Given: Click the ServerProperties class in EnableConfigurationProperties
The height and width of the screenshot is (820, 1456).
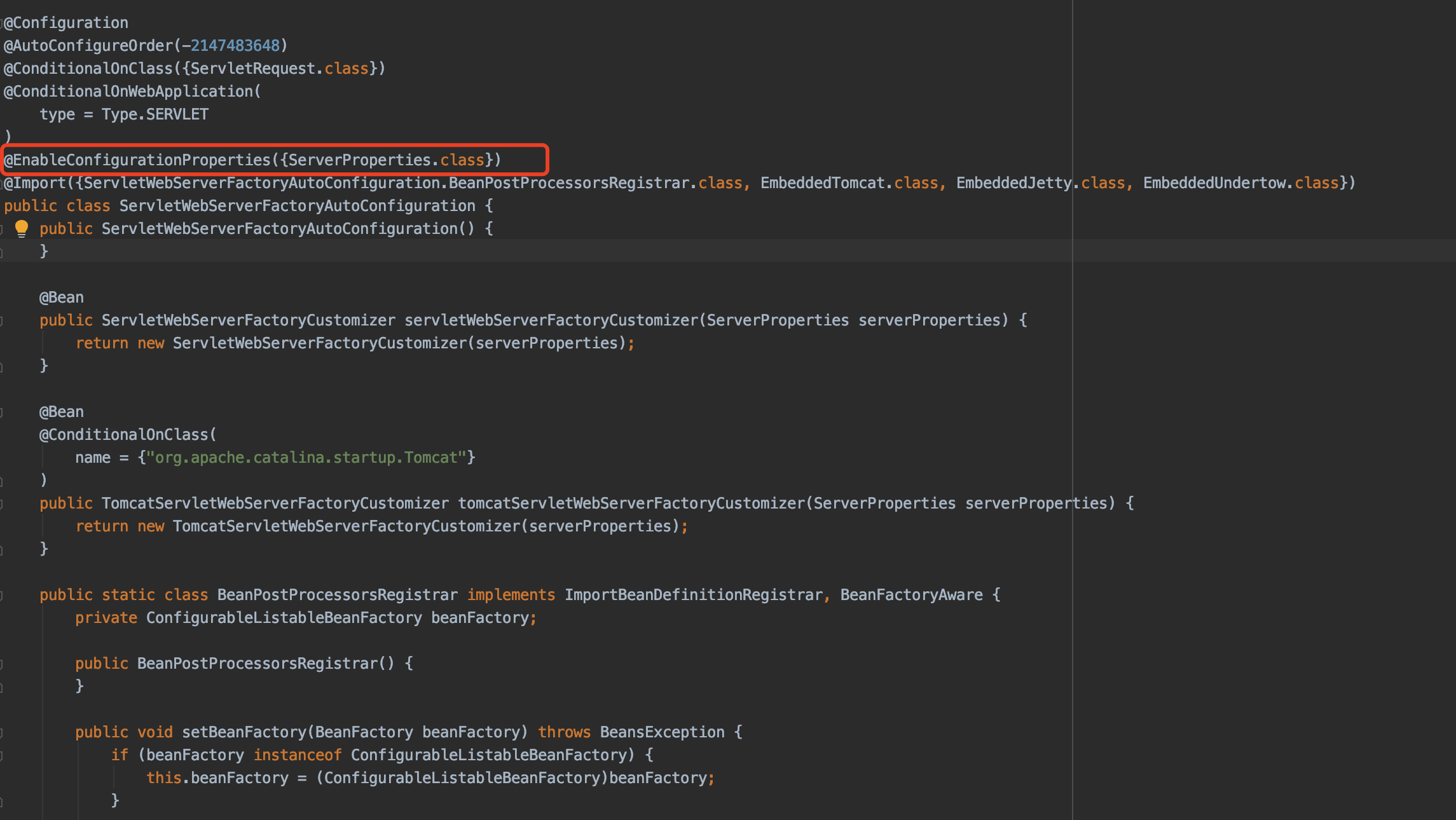Looking at the screenshot, I should pos(359,160).
